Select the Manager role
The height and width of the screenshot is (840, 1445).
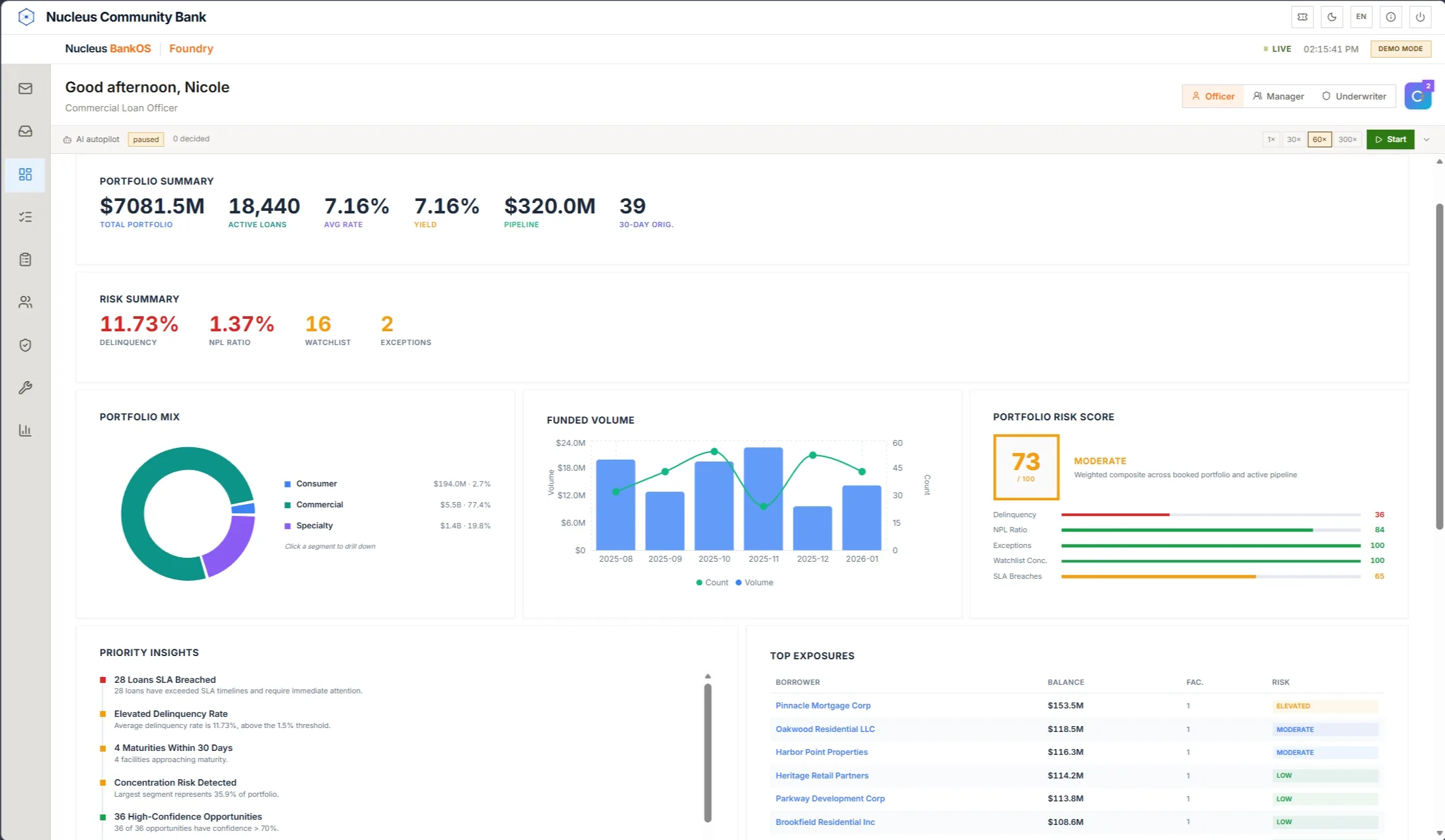tap(1278, 96)
